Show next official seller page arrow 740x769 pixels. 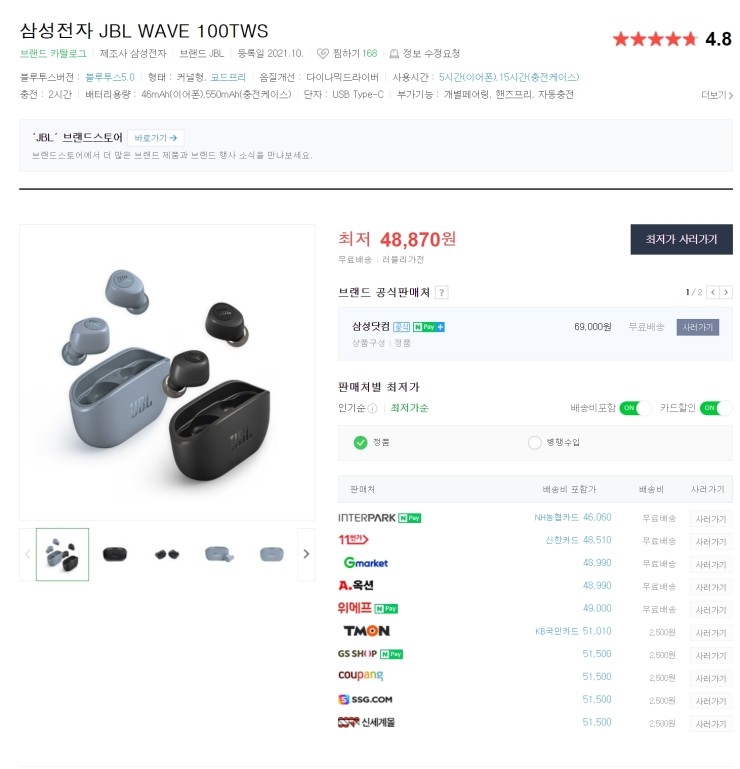[x=726, y=292]
